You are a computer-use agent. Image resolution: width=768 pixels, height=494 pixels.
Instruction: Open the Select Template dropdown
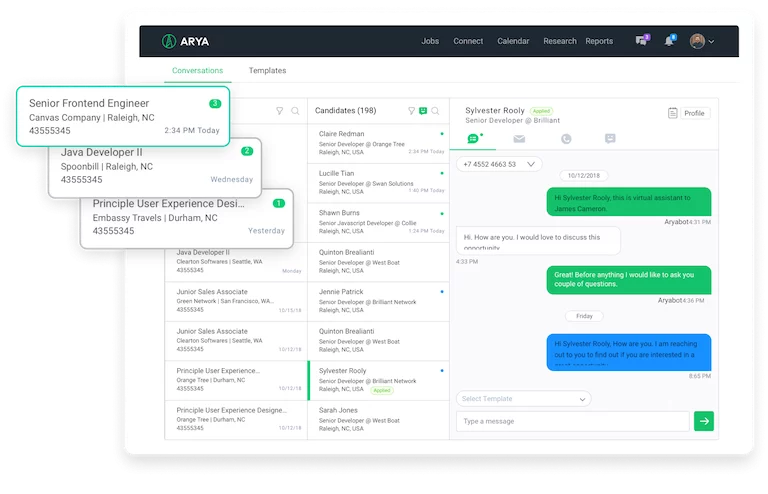(x=523, y=399)
